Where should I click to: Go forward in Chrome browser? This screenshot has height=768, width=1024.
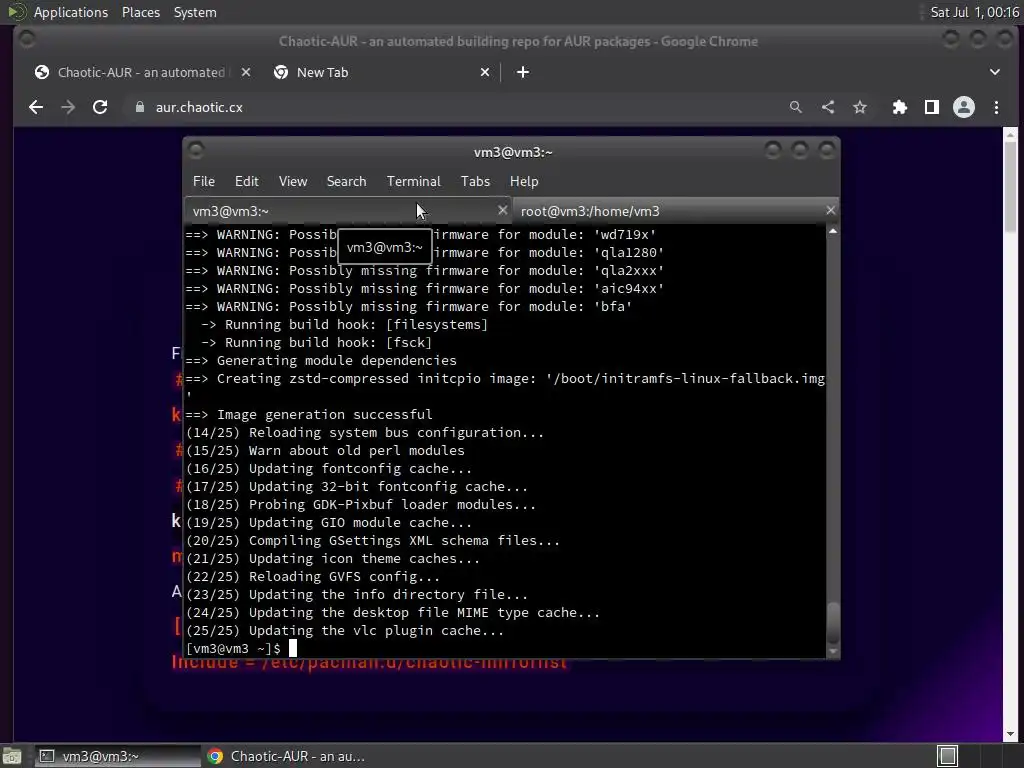click(x=68, y=107)
